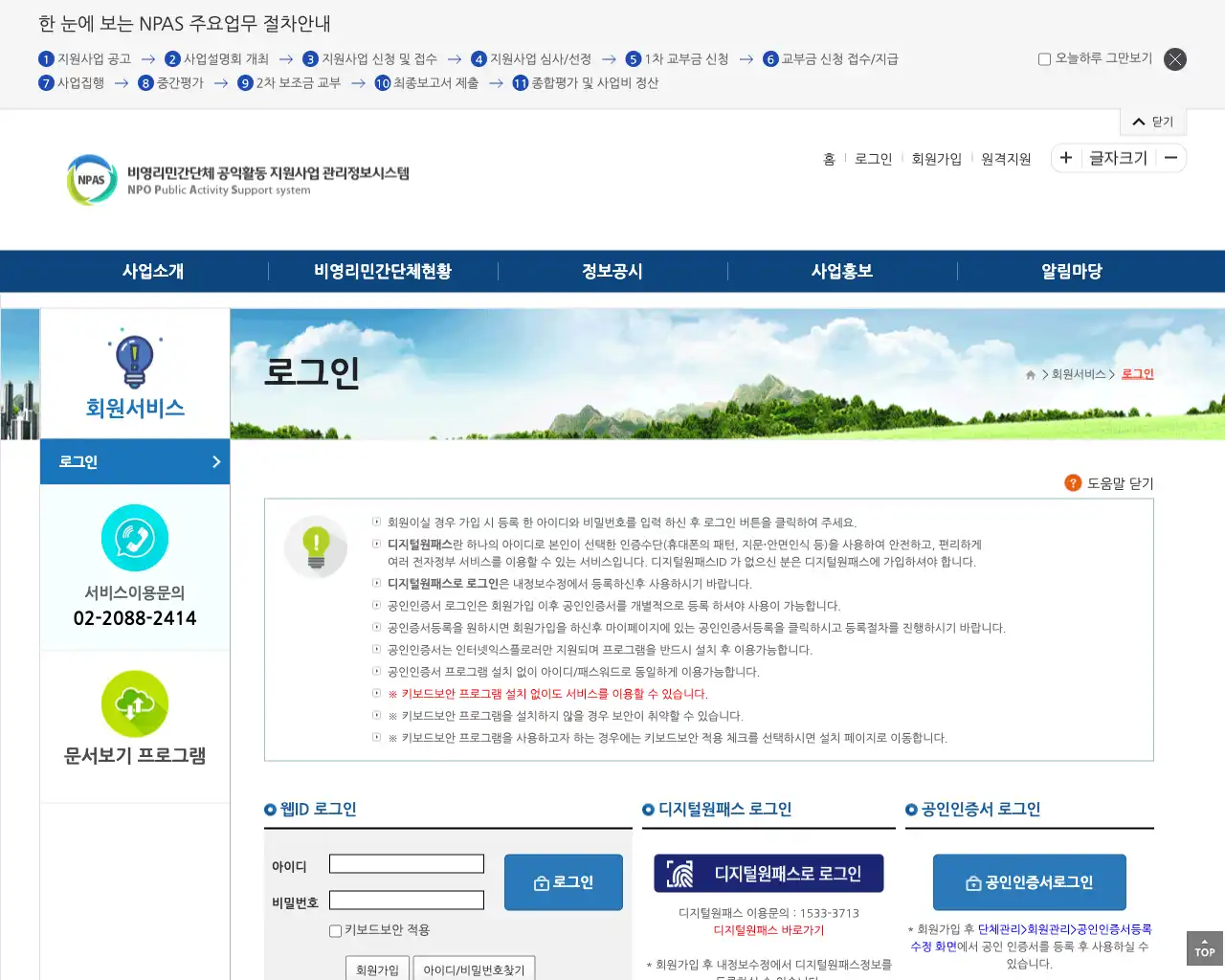The image size is (1225, 980).
Task: Click step 4 '지원사업 심사/선정' text
Action: pyautogui.click(x=541, y=59)
